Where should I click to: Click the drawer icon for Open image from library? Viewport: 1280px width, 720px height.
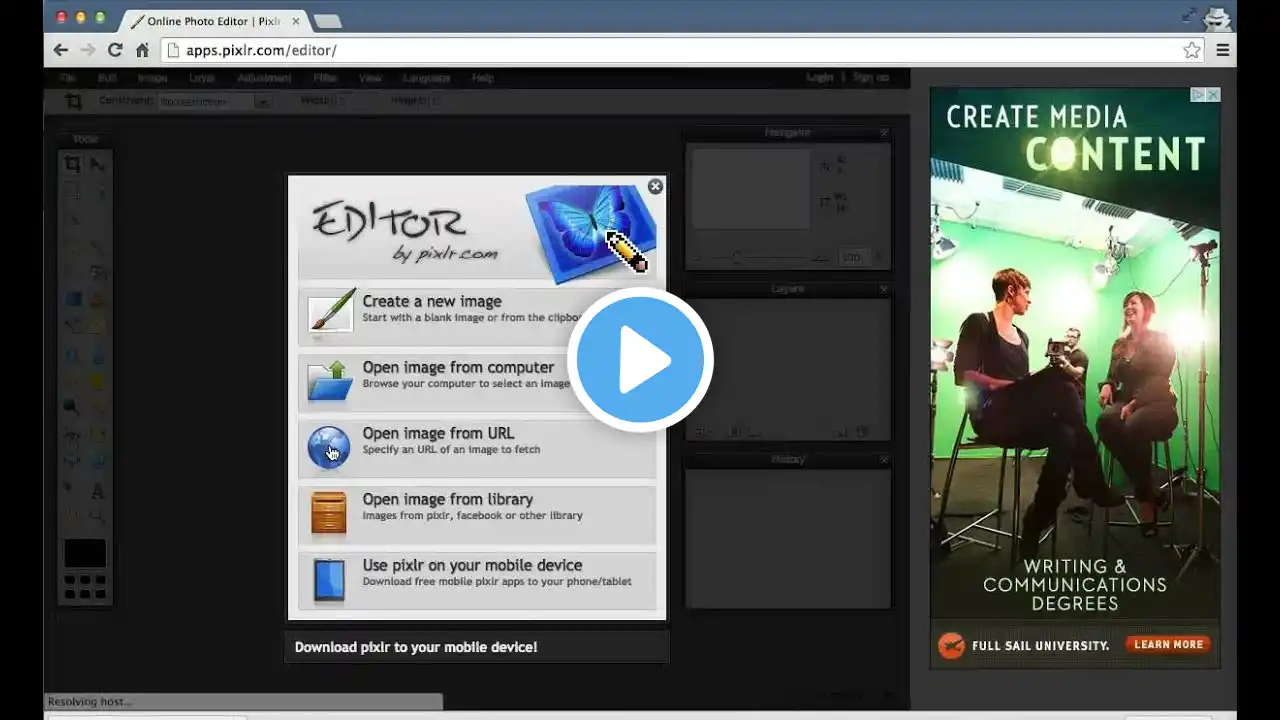(329, 513)
